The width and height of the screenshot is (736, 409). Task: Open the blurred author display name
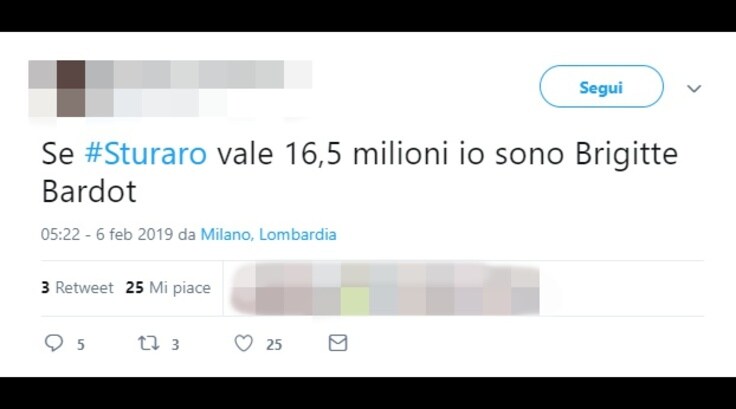click(x=199, y=74)
